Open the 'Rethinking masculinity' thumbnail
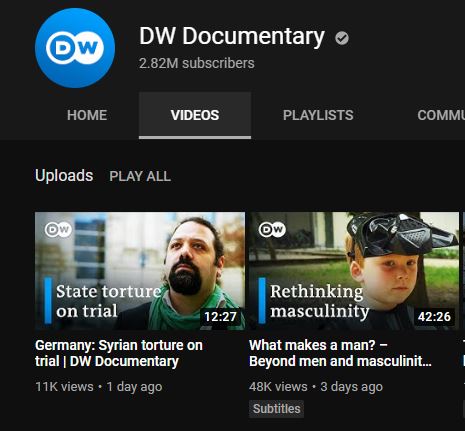The width and height of the screenshot is (465, 431). (354, 271)
